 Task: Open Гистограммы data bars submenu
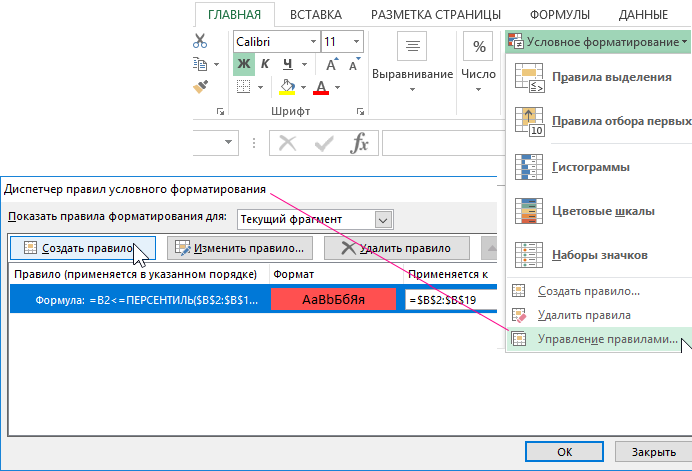click(x=599, y=167)
